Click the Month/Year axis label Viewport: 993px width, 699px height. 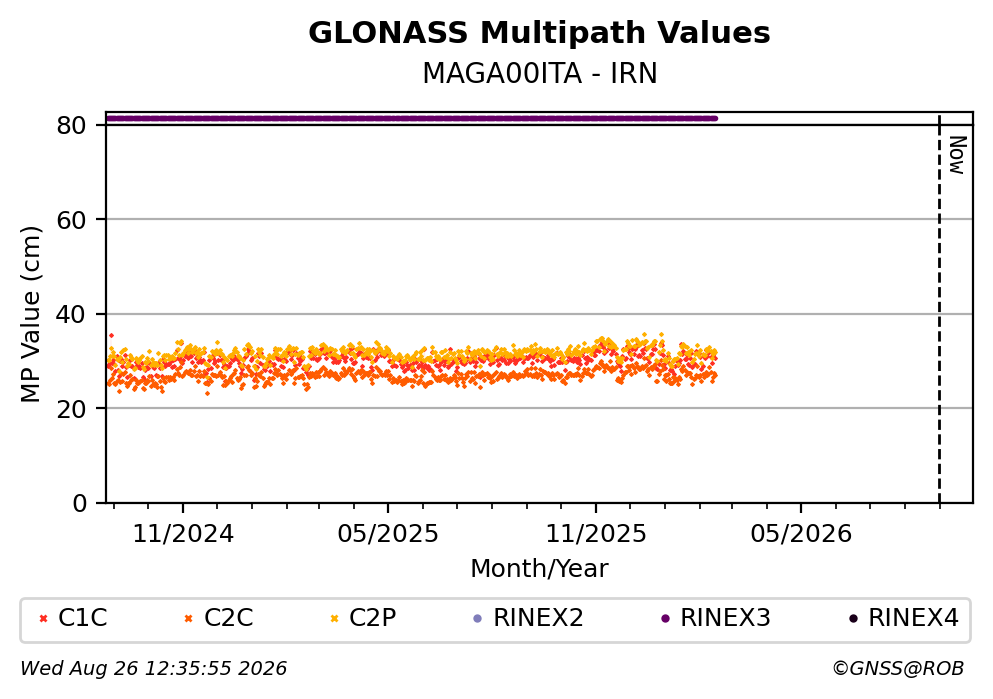click(x=539, y=569)
